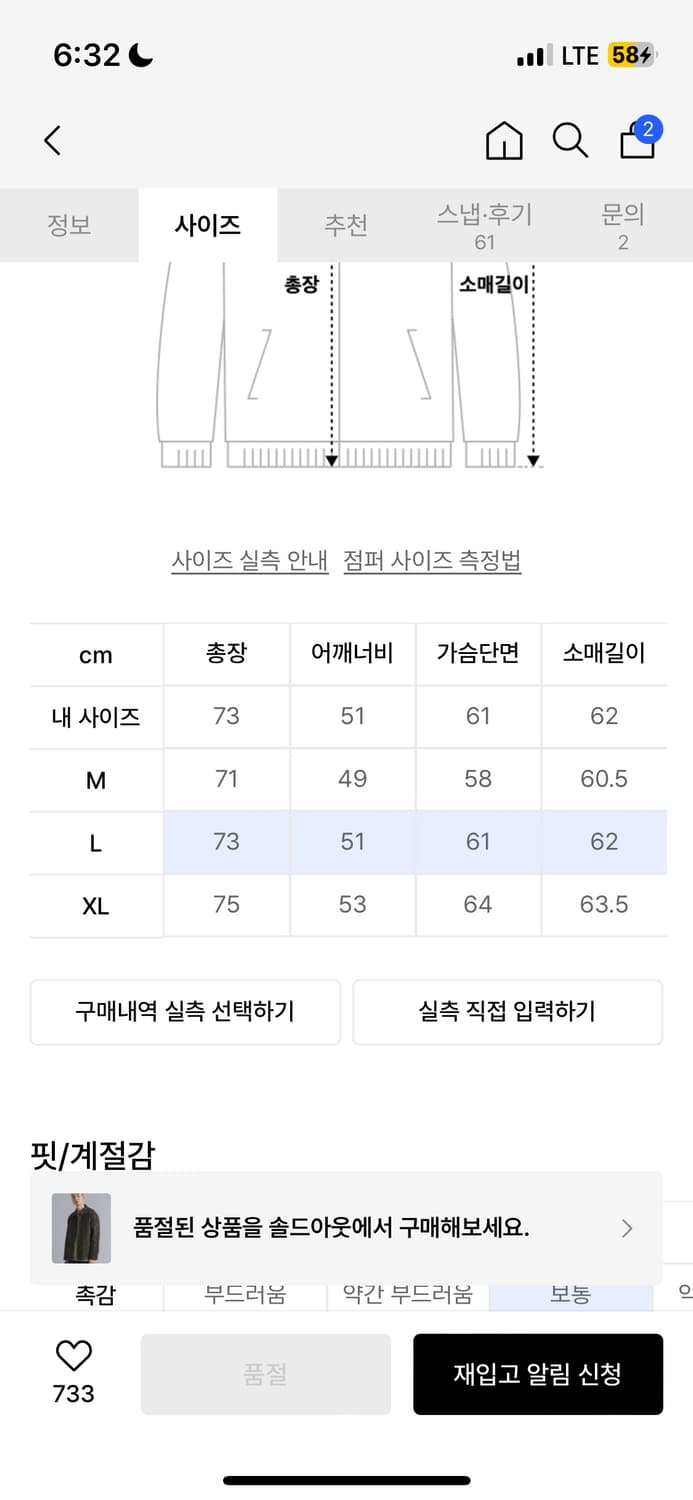
Task: Expand the sold-out banner chevron
Action: (627, 1228)
